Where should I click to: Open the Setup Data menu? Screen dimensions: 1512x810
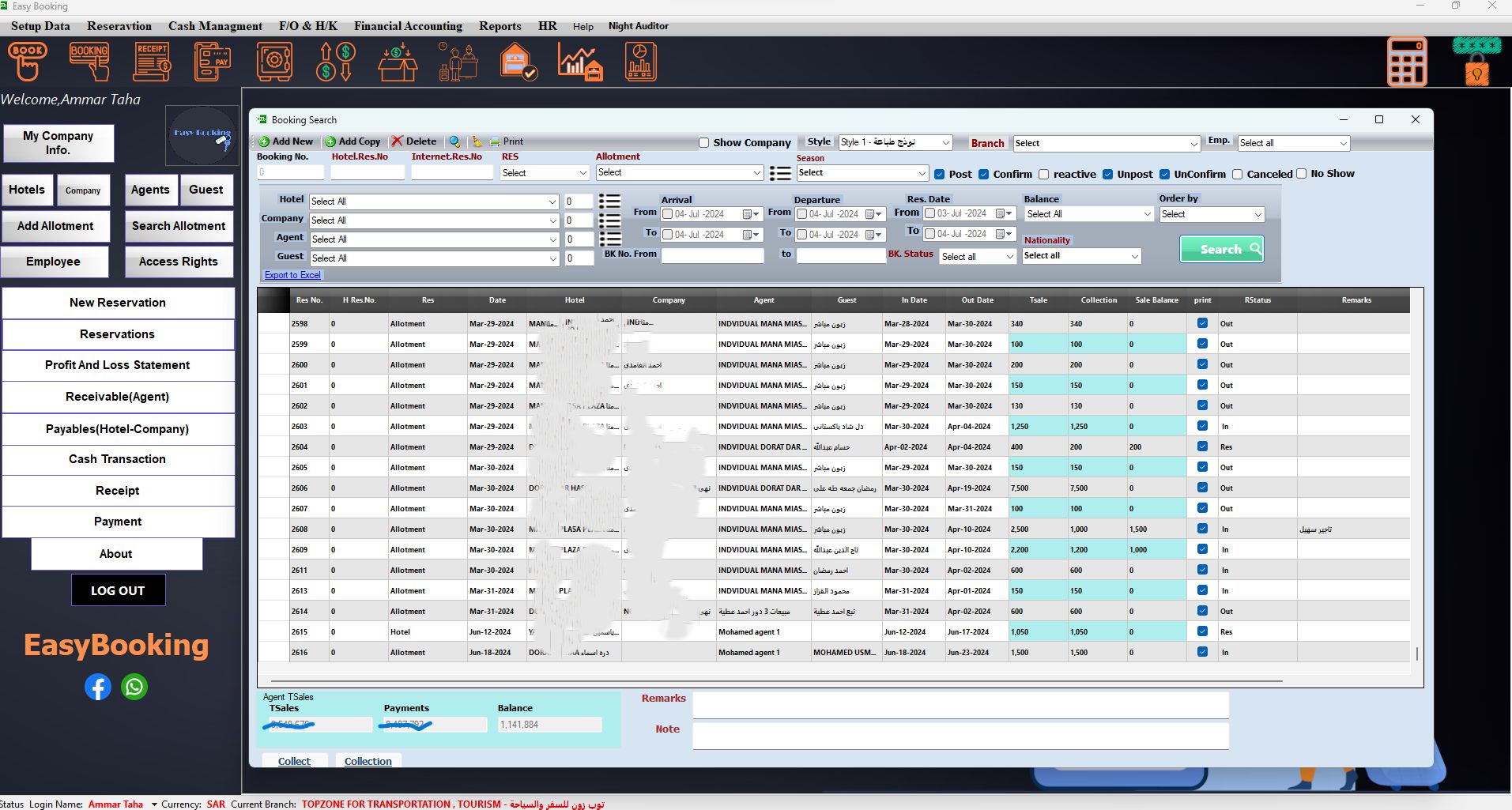tap(40, 26)
